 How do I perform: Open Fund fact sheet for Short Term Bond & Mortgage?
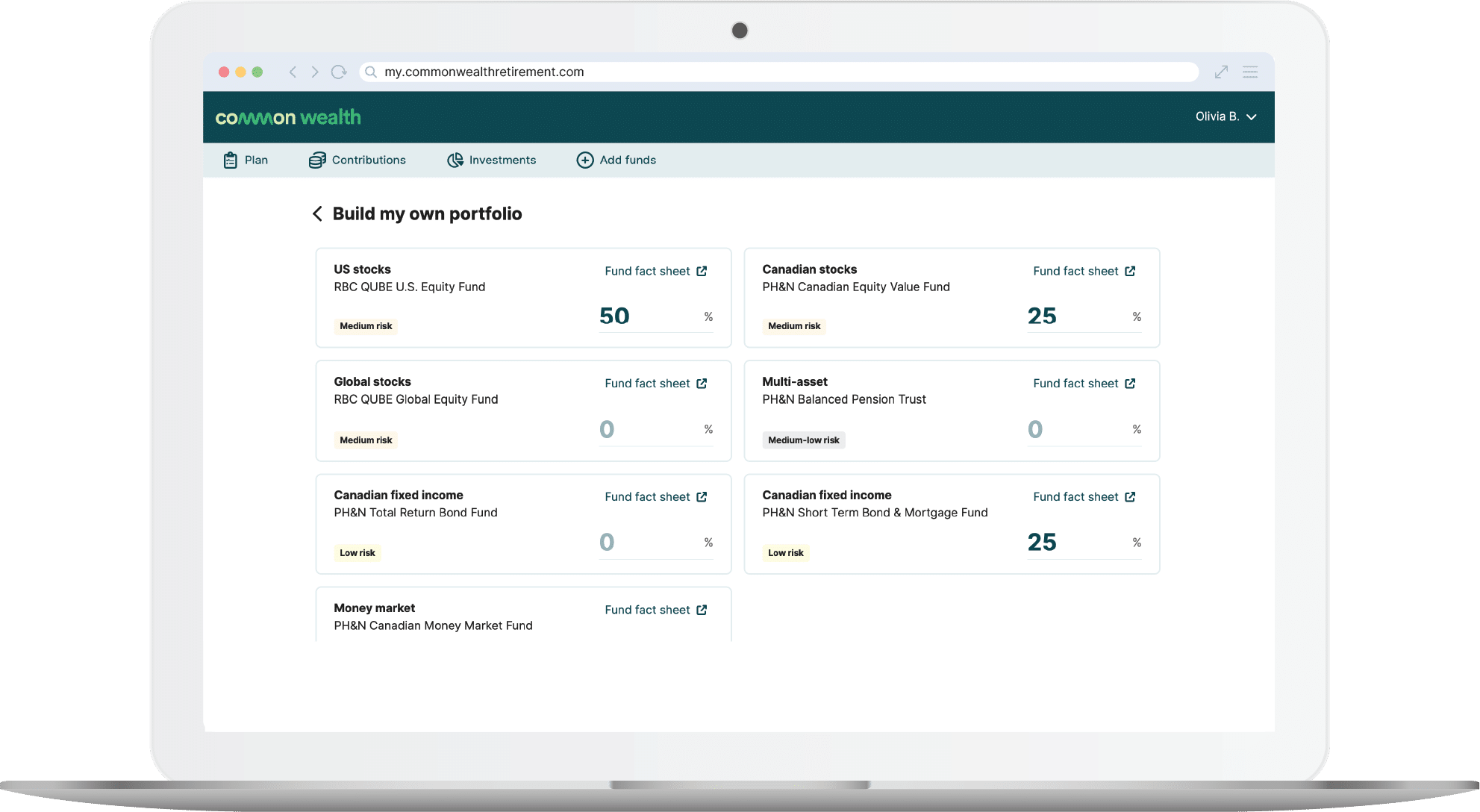click(x=1084, y=497)
